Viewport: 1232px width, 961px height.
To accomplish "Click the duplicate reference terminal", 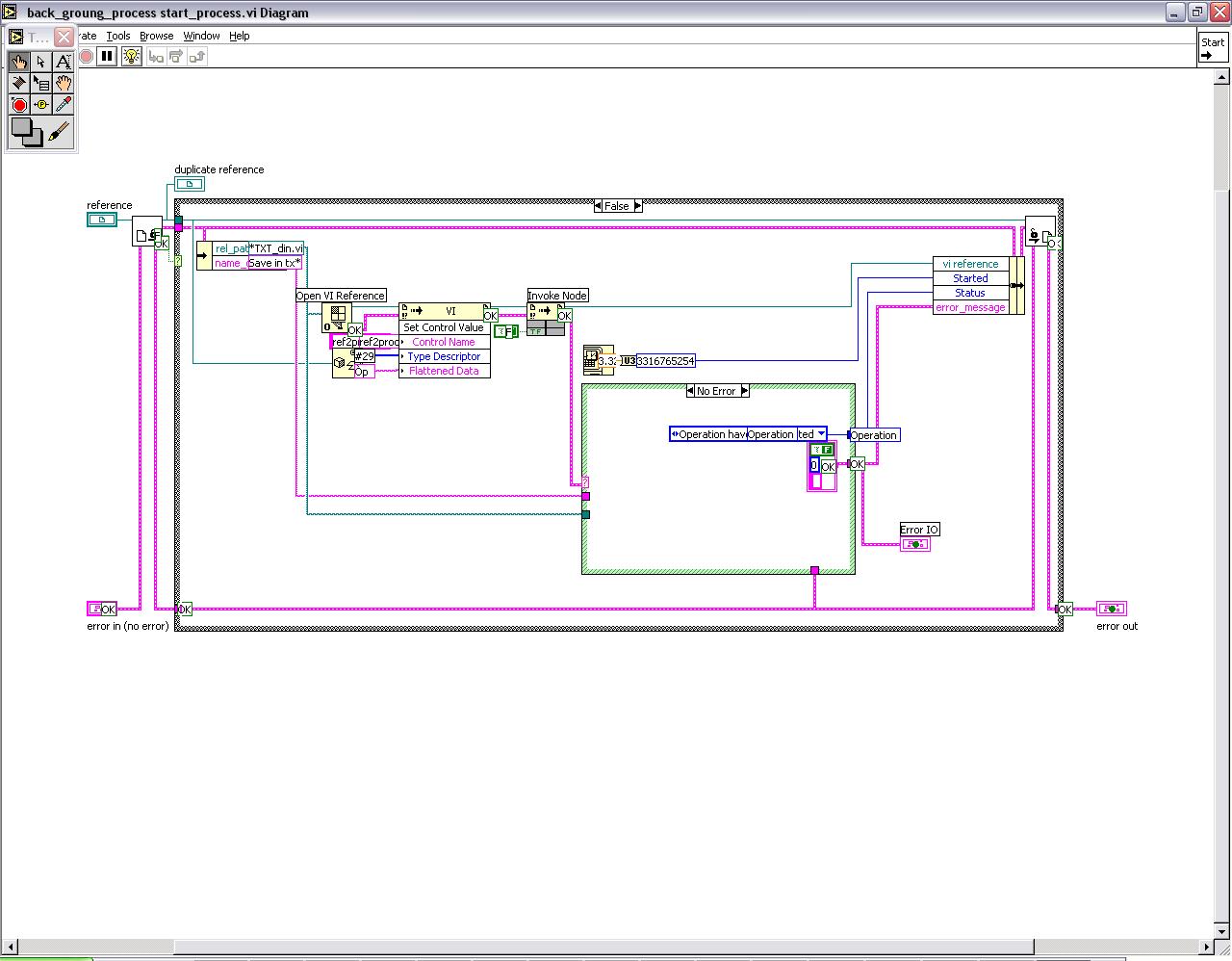I will tap(190, 184).
